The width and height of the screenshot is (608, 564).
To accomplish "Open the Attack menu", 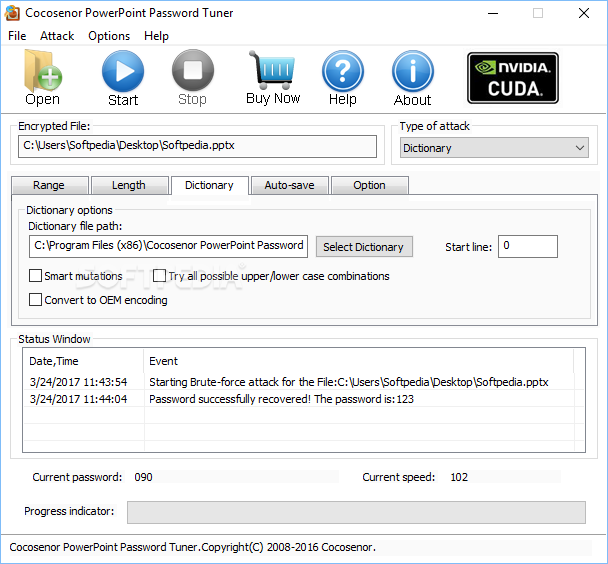I will click(x=57, y=36).
